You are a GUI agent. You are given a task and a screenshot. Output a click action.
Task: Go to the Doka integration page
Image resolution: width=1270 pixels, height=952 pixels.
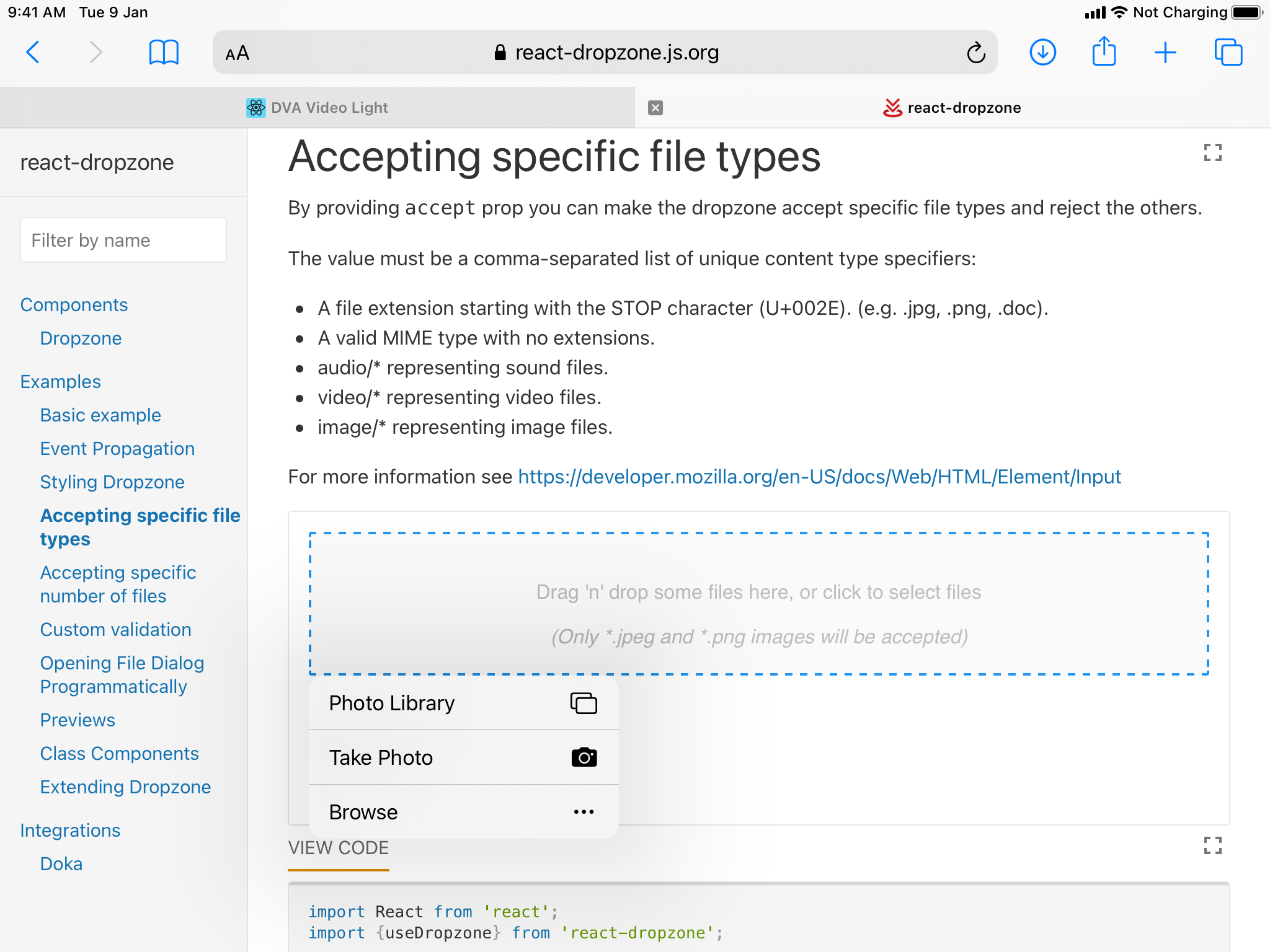61,863
